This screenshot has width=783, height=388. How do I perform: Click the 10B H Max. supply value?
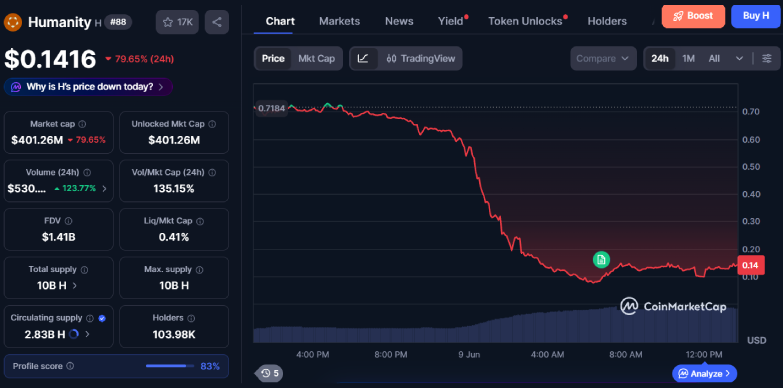(x=174, y=286)
